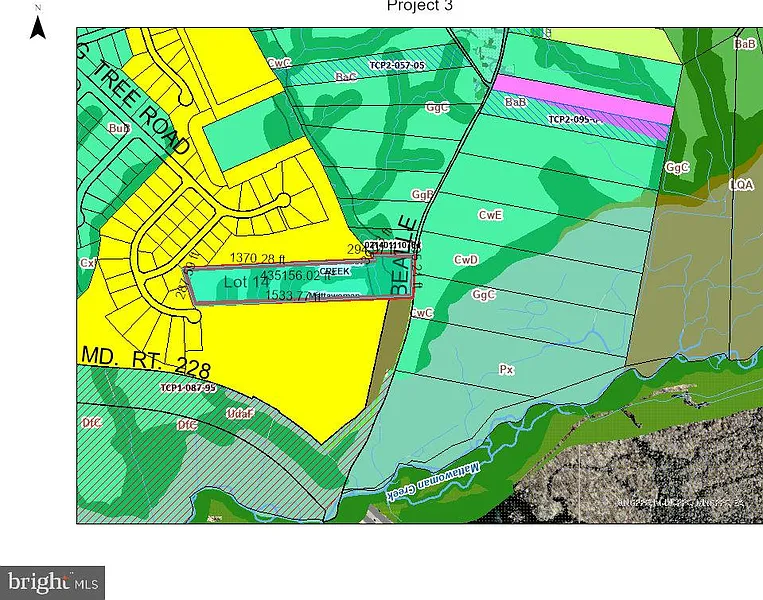The image size is (763, 600).
Task: Click the CwD soil label
Action: 466,260
